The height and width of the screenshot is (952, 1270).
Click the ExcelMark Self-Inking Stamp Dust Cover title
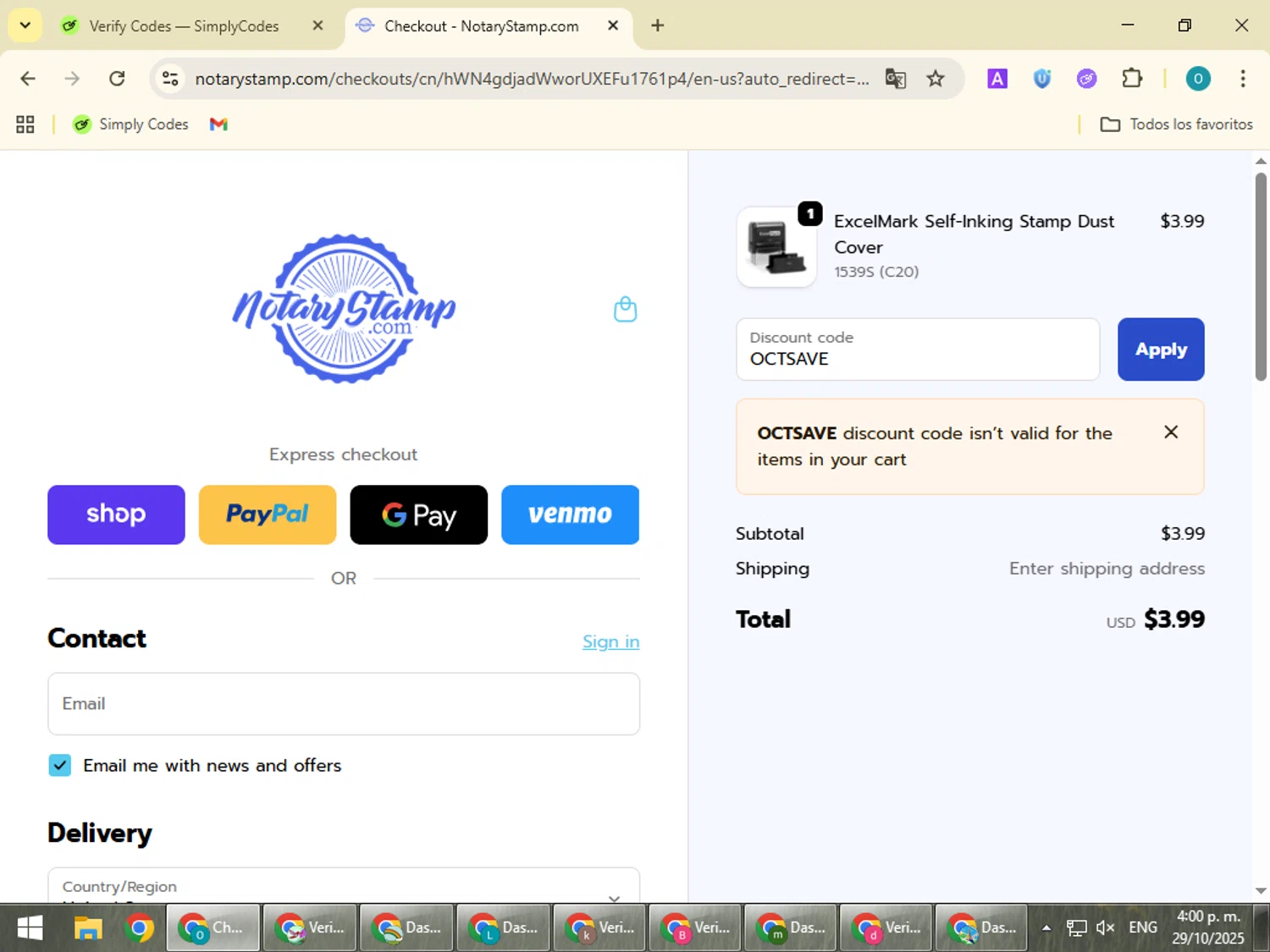click(x=974, y=234)
